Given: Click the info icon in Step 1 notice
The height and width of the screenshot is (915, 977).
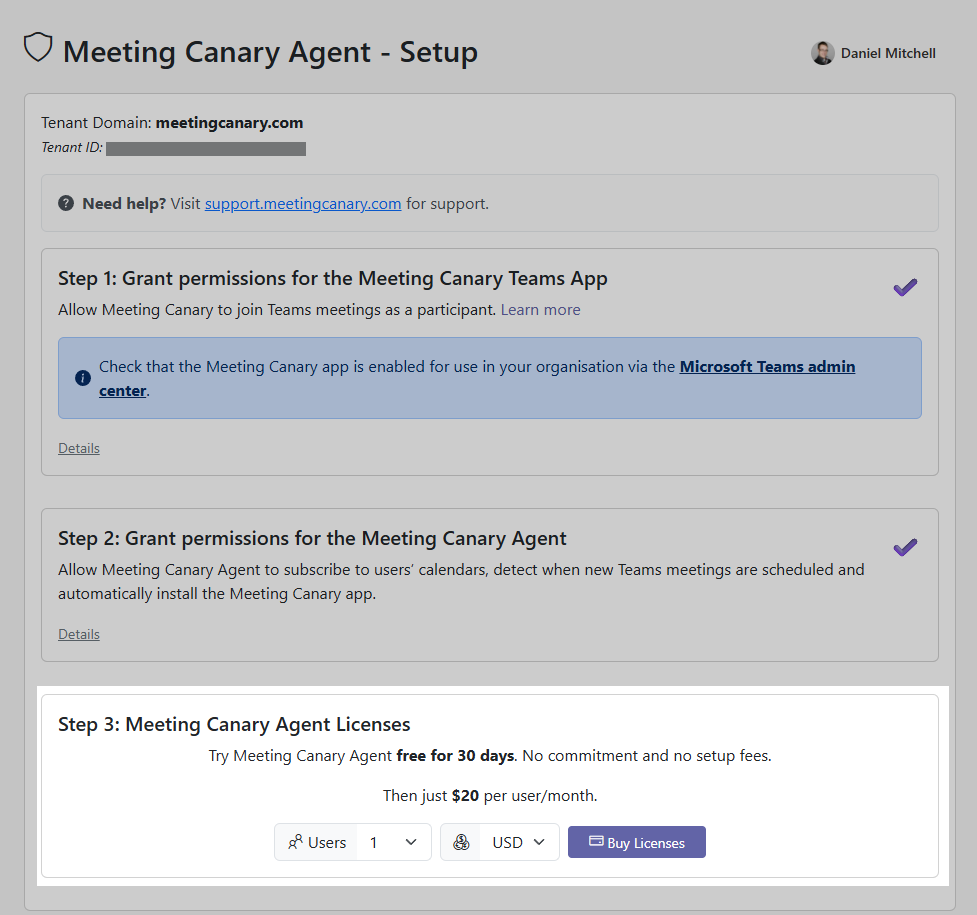Looking at the screenshot, I should tap(82, 378).
